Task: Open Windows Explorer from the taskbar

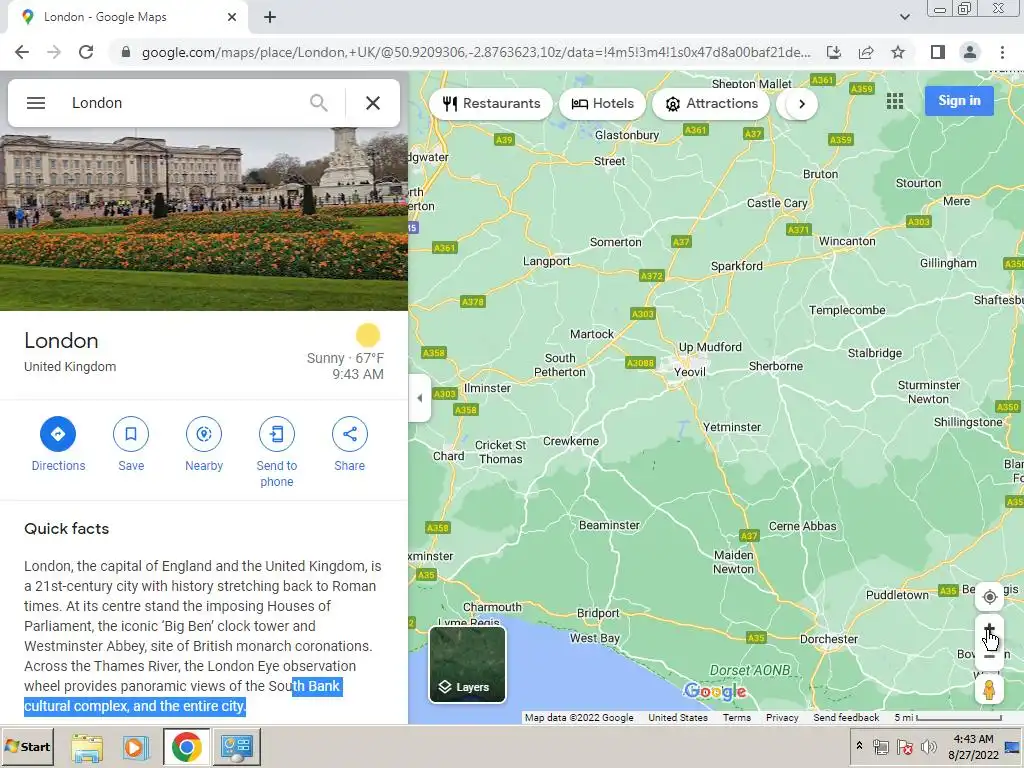Action: [87, 748]
